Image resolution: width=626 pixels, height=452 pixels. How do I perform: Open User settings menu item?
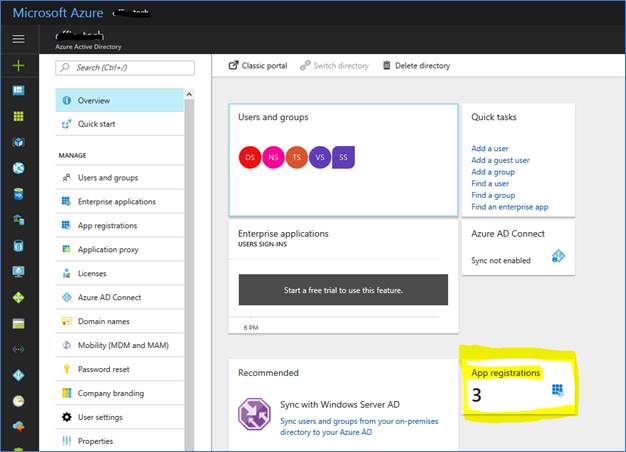[120, 417]
